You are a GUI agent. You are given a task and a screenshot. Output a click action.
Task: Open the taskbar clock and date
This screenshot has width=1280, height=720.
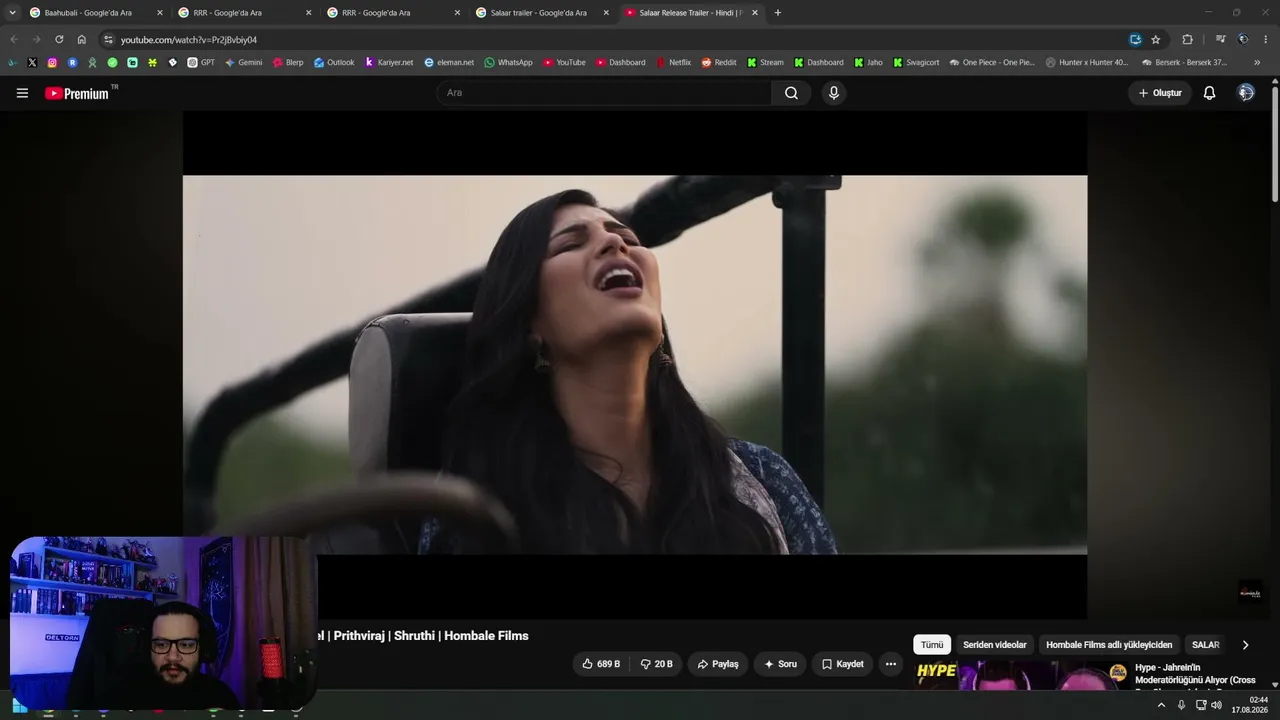[x=1250, y=705]
